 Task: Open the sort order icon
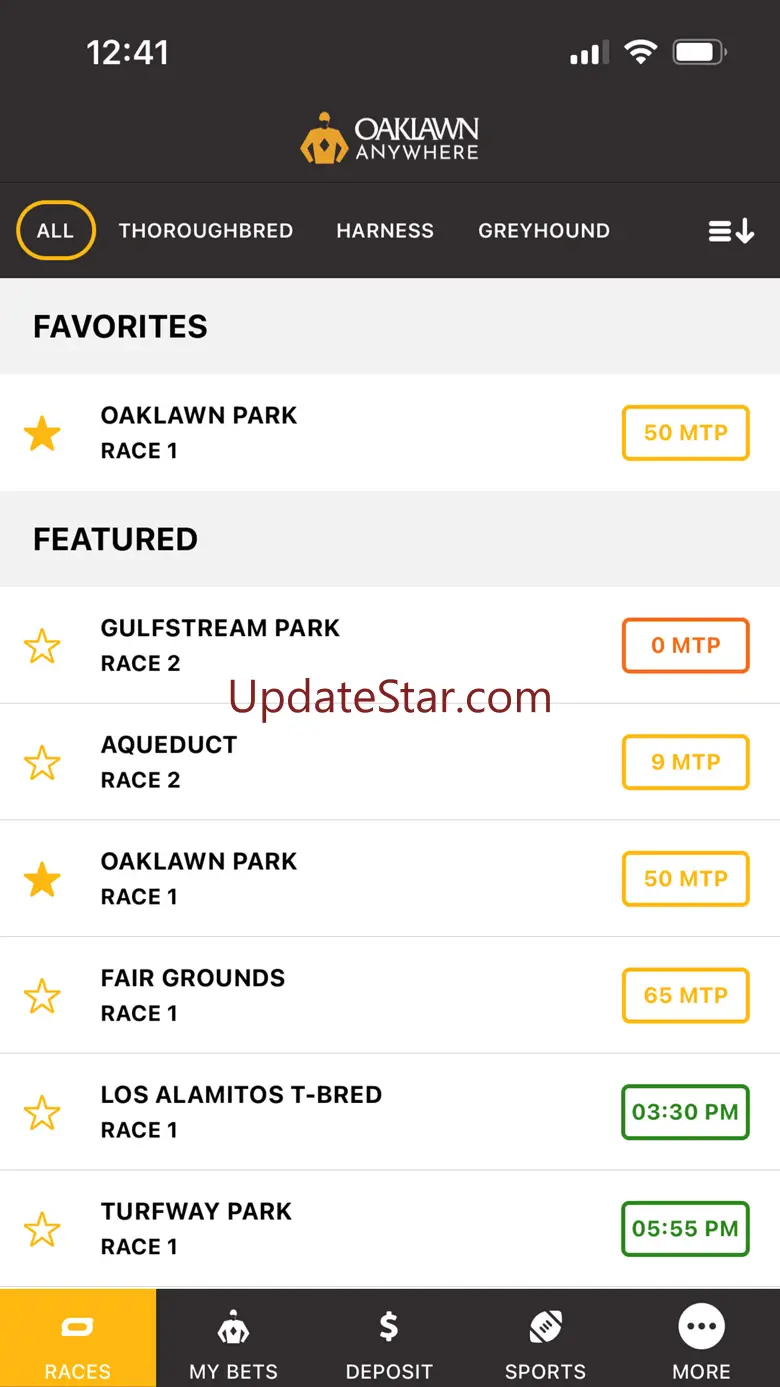(x=731, y=231)
